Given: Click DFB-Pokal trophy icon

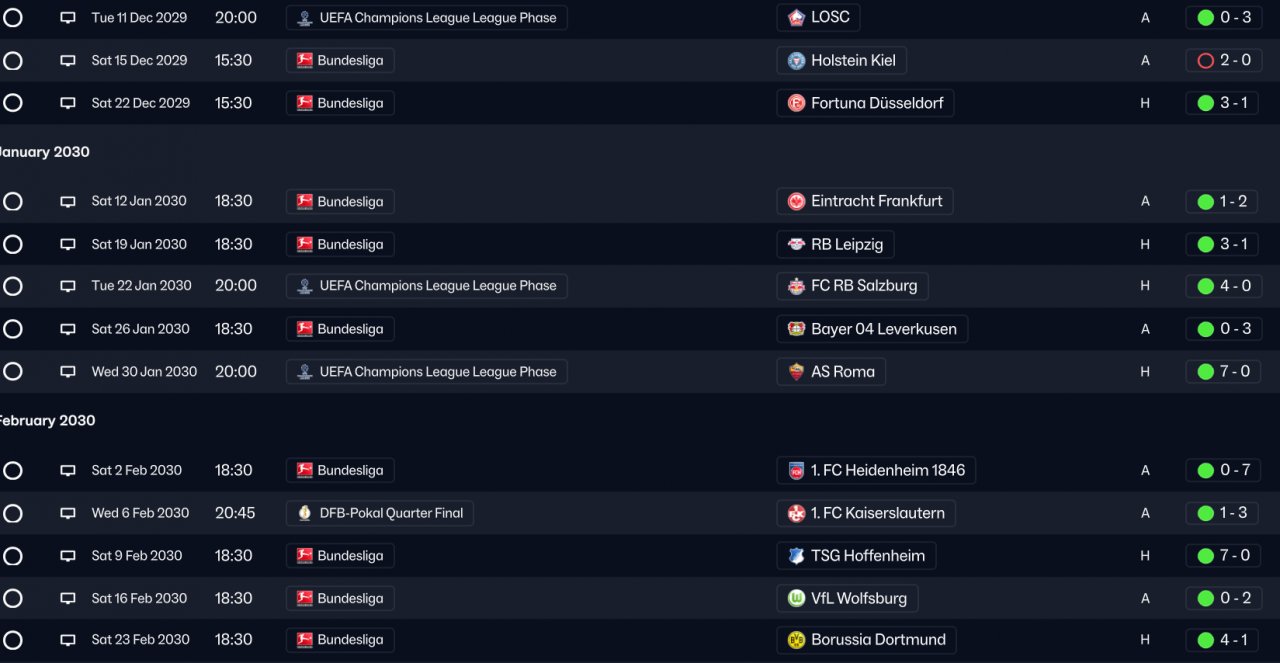Looking at the screenshot, I should point(305,513).
